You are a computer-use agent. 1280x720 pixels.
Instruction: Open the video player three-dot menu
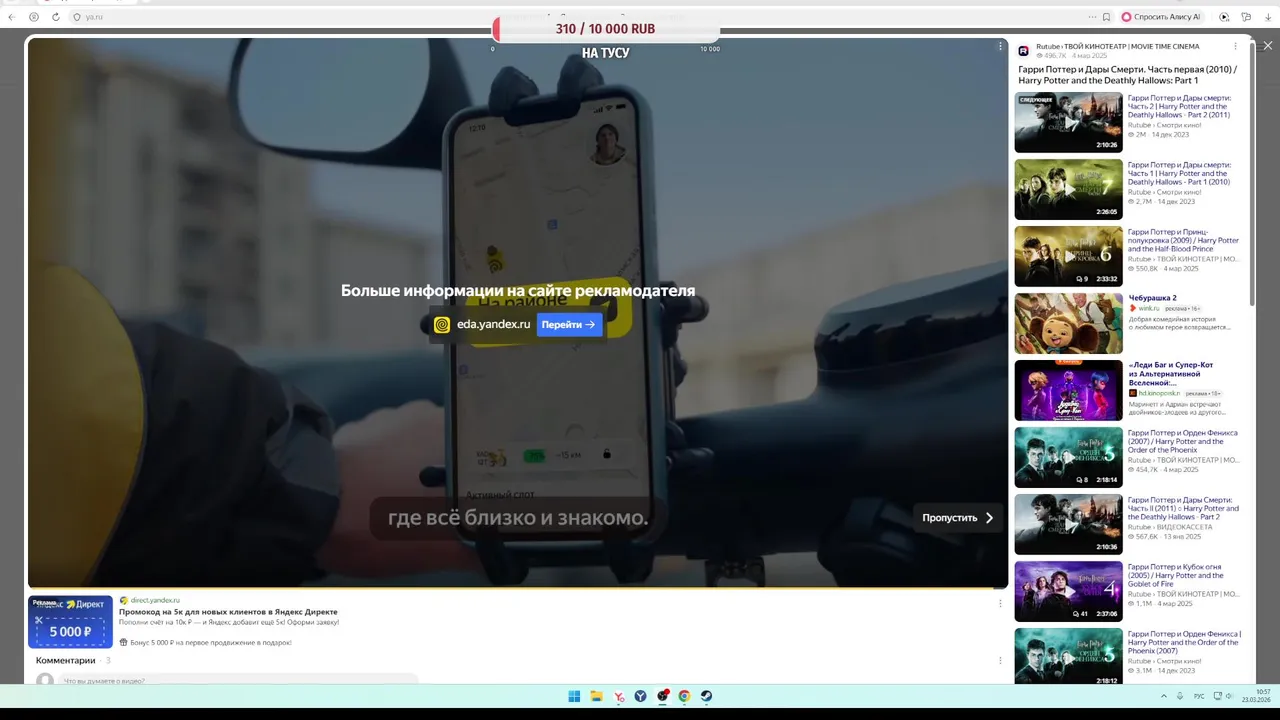click(1000, 46)
